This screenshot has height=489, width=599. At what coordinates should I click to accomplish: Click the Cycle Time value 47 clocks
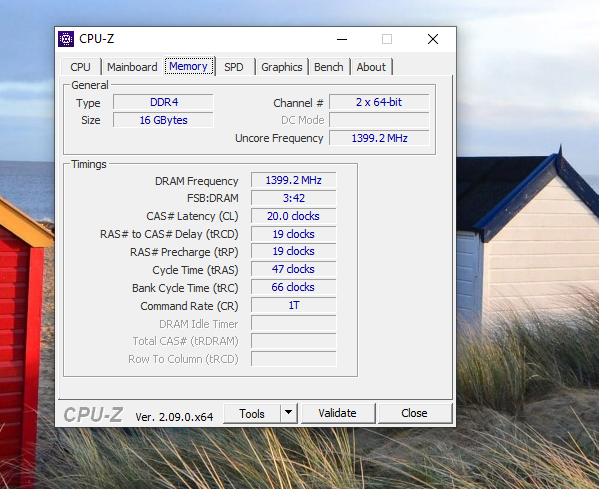tap(294, 269)
